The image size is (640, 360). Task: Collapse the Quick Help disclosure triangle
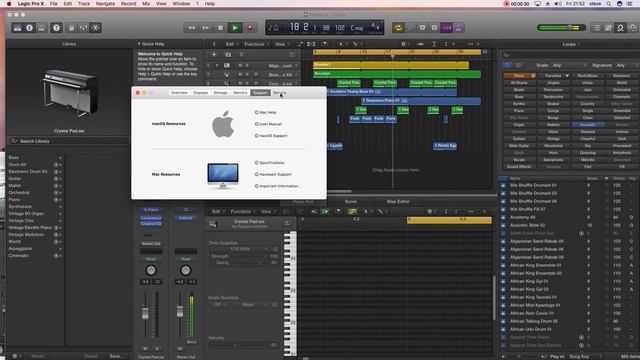pyautogui.click(x=139, y=44)
